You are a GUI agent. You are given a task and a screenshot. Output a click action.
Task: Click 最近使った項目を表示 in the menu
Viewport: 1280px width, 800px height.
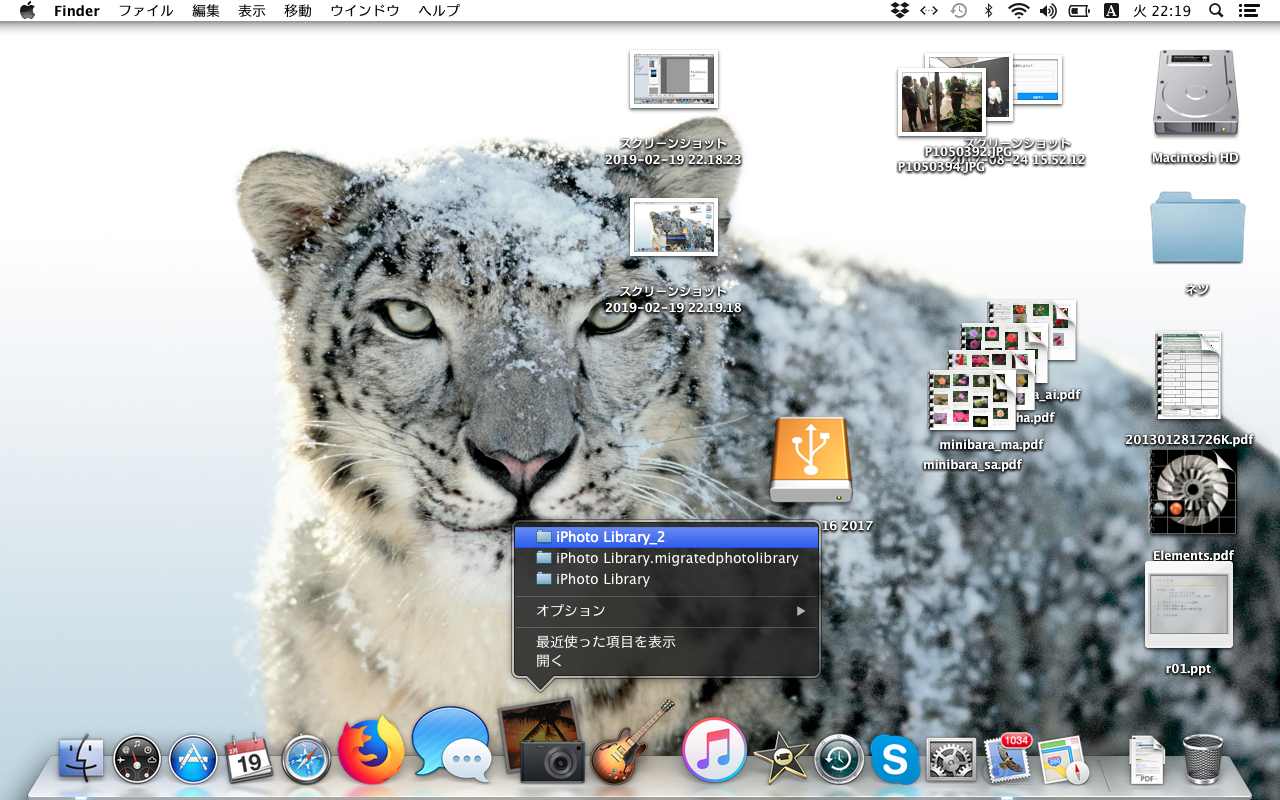click(605, 641)
